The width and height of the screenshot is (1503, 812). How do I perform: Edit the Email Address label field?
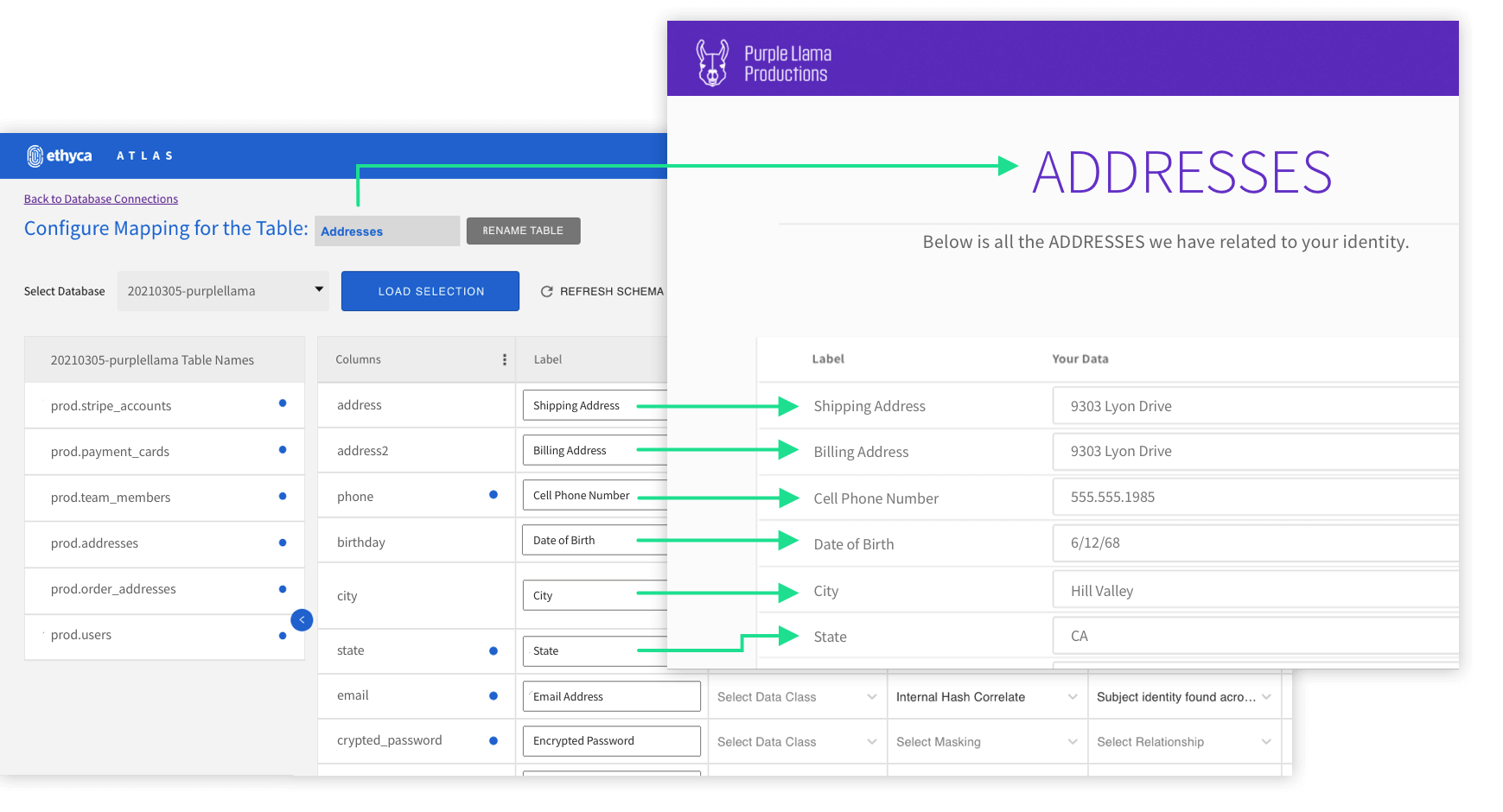[x=611, y=696]
